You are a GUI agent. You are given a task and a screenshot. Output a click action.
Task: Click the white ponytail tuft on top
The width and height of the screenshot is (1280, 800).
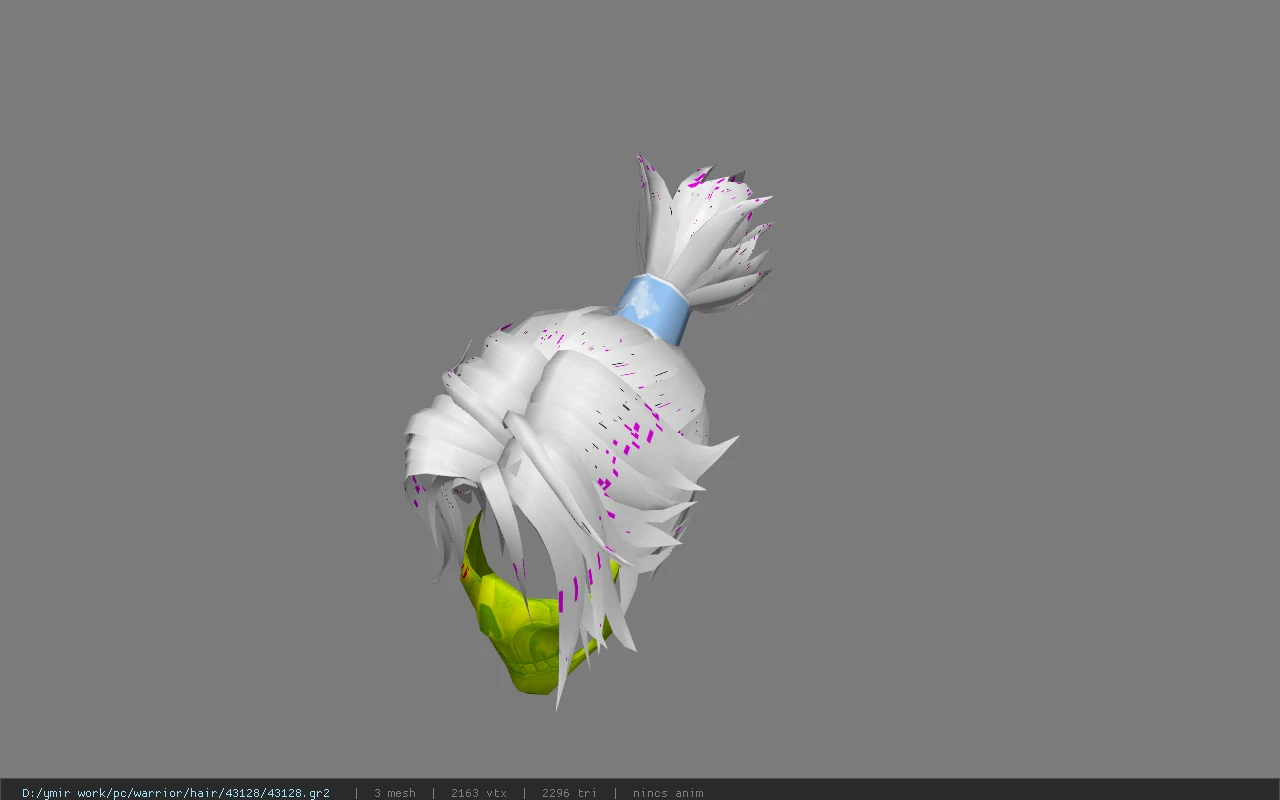pos(702,237)
